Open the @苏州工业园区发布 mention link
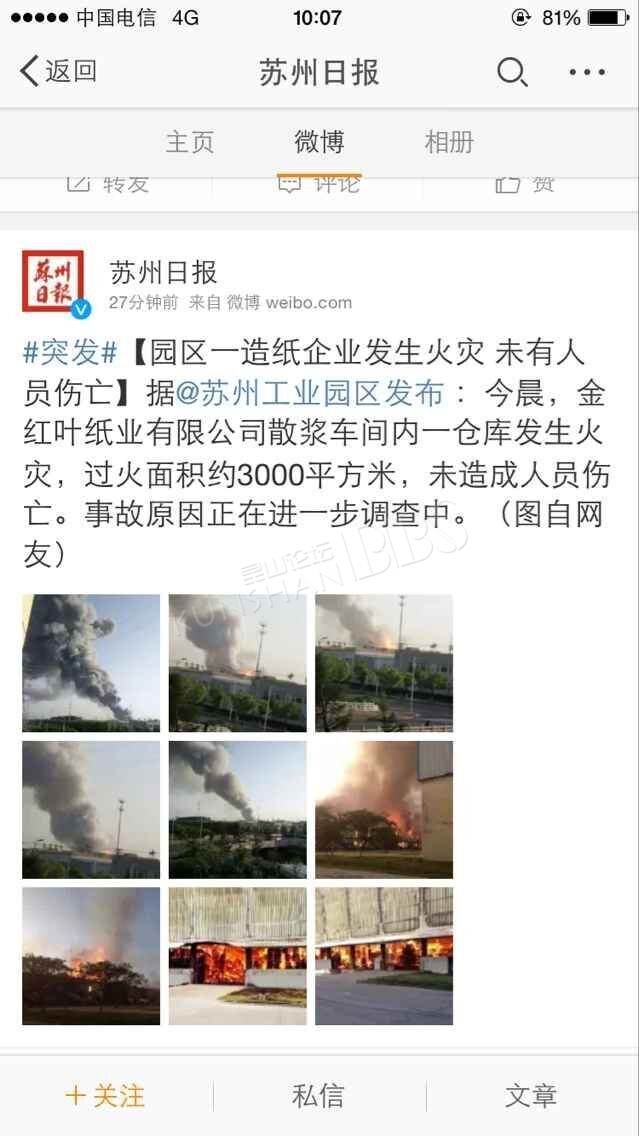 coord(309,393)
